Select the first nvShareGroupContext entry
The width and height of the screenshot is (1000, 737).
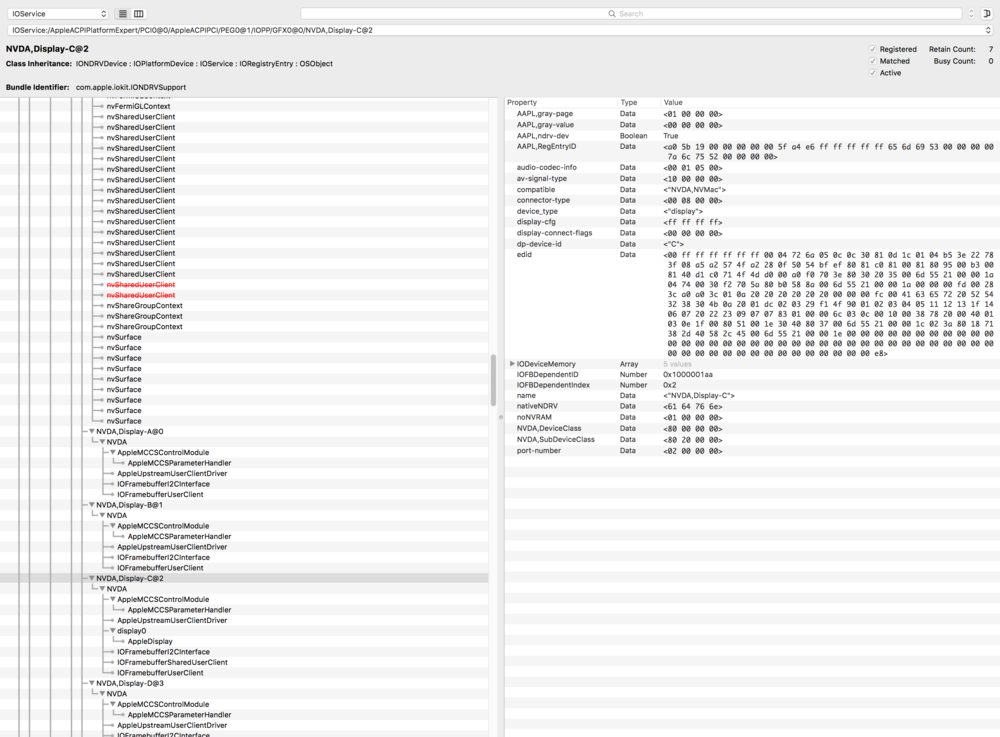click(145, 305)
